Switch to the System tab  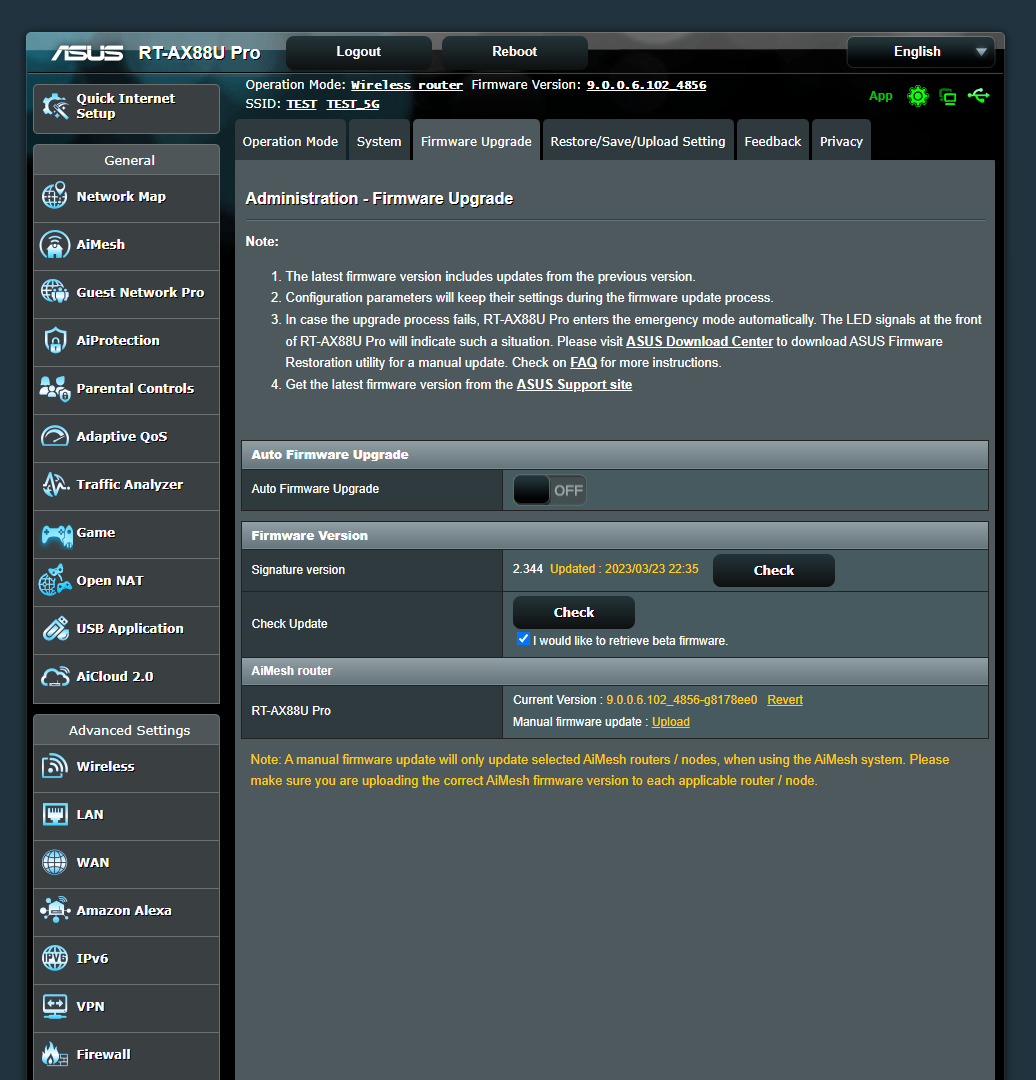coord(379,141)
